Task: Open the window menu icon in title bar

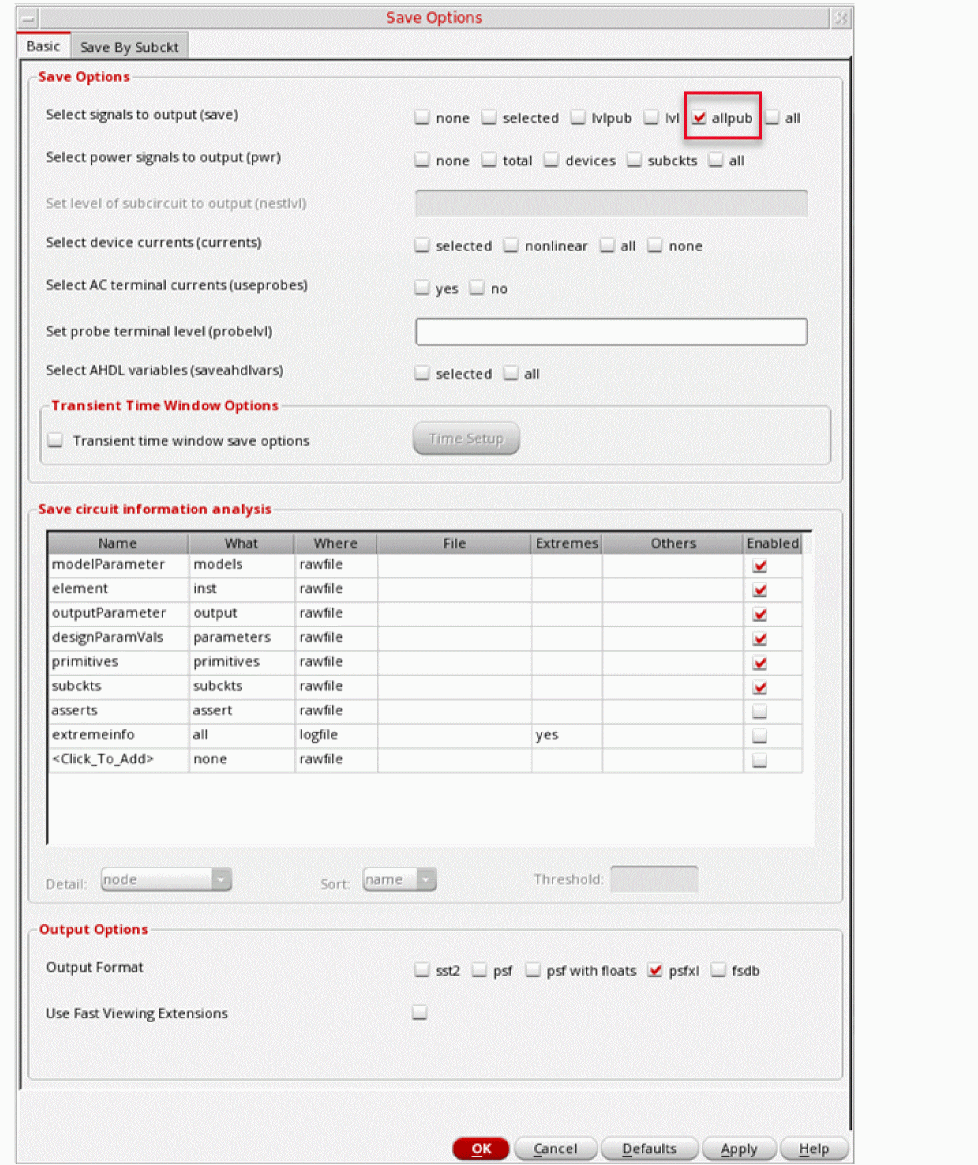Action: (x=28, y=19)
